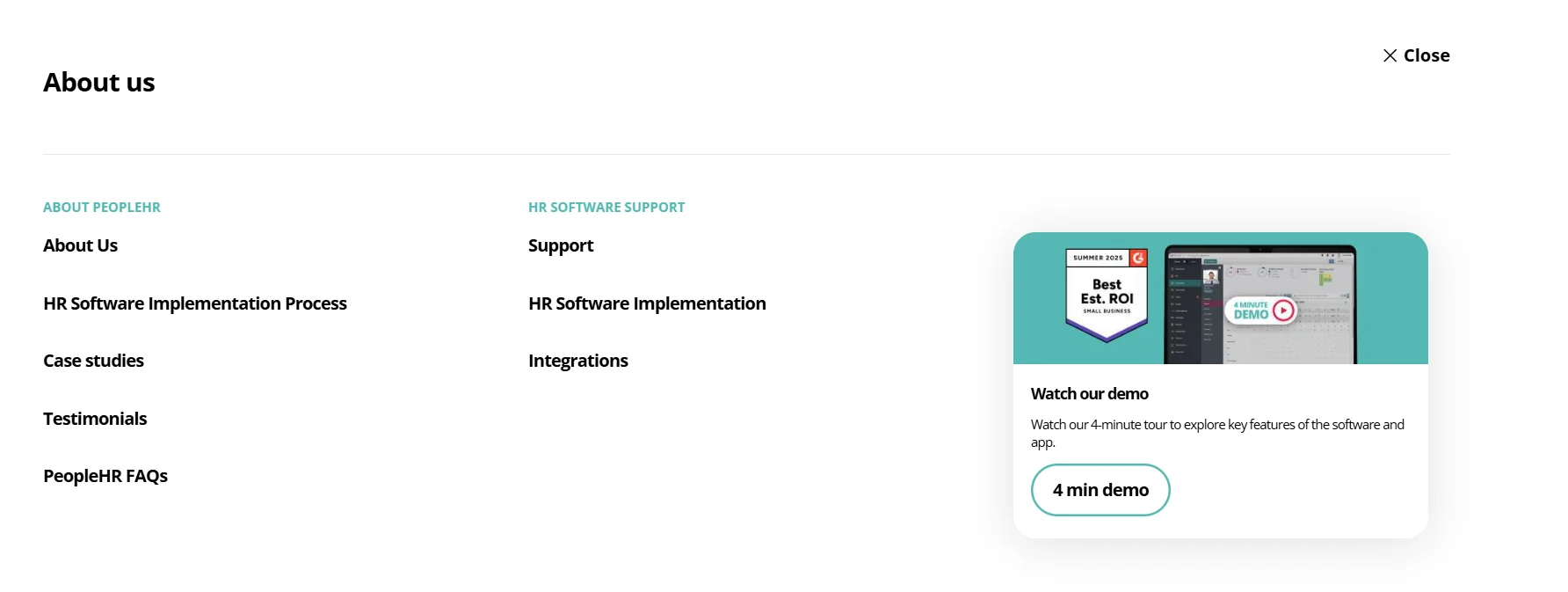Click the demo laptop screenshot thumbnail
The height and width of the screenshot is (592, 1568).
(x=1260, y=304)
